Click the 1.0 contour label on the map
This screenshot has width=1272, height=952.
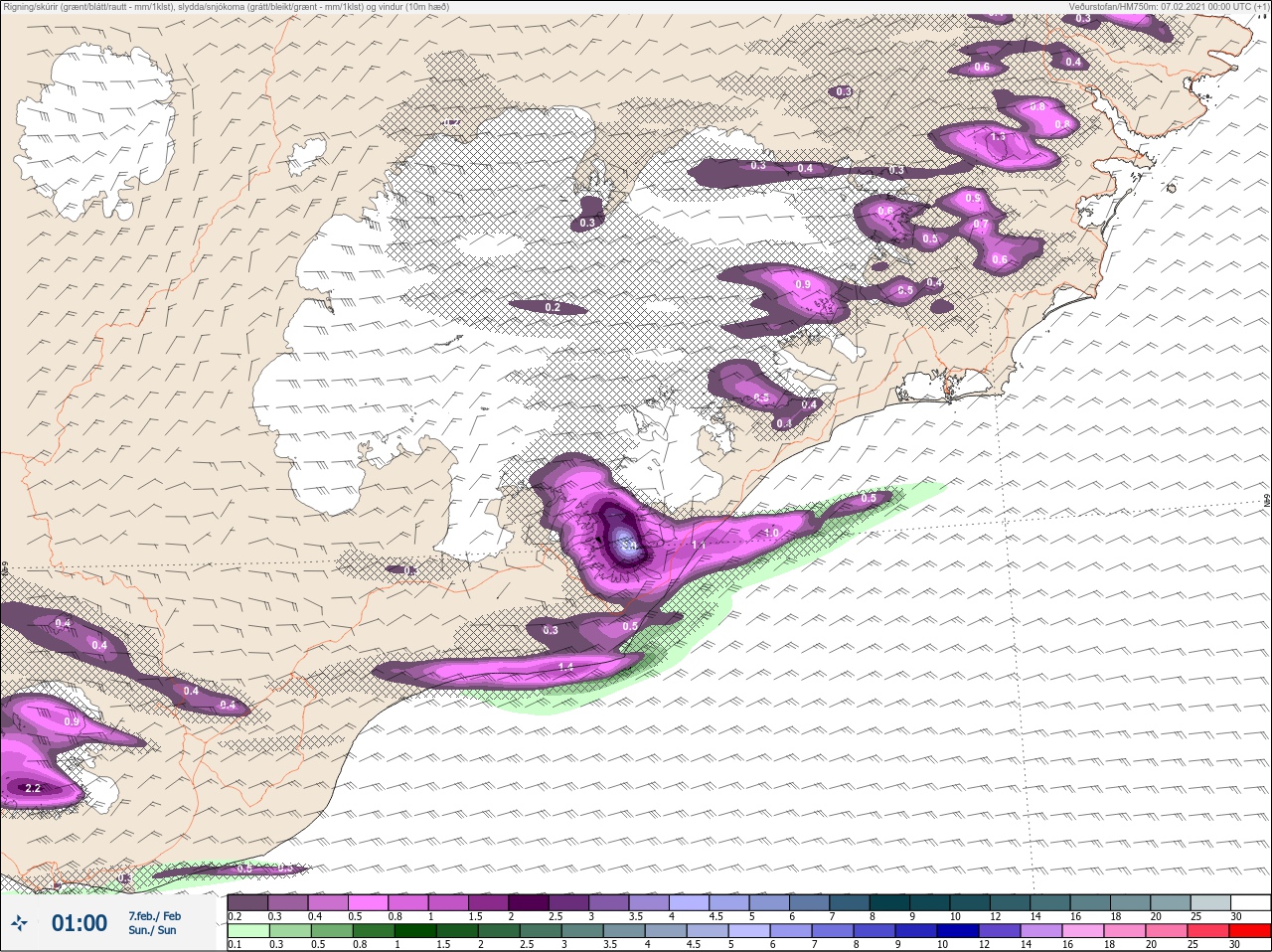click(771, 533)
